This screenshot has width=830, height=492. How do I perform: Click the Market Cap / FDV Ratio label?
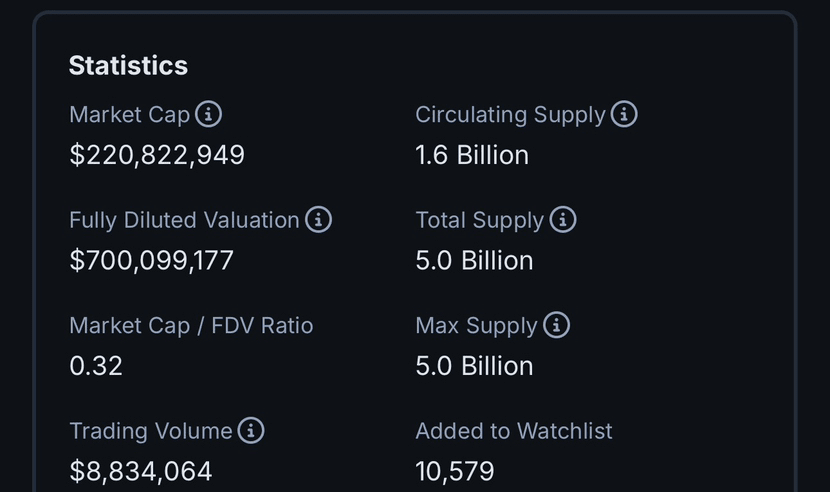[191, 326]
